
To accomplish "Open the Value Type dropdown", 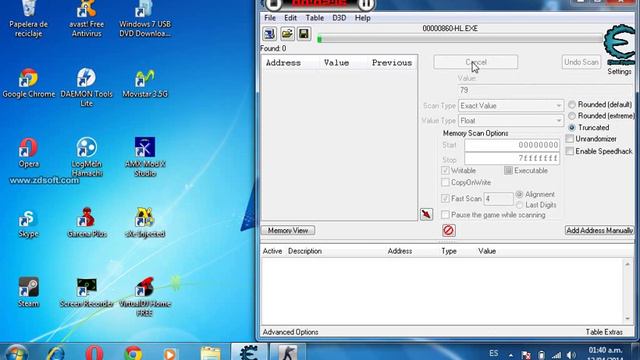I will (x=511, y=121).
